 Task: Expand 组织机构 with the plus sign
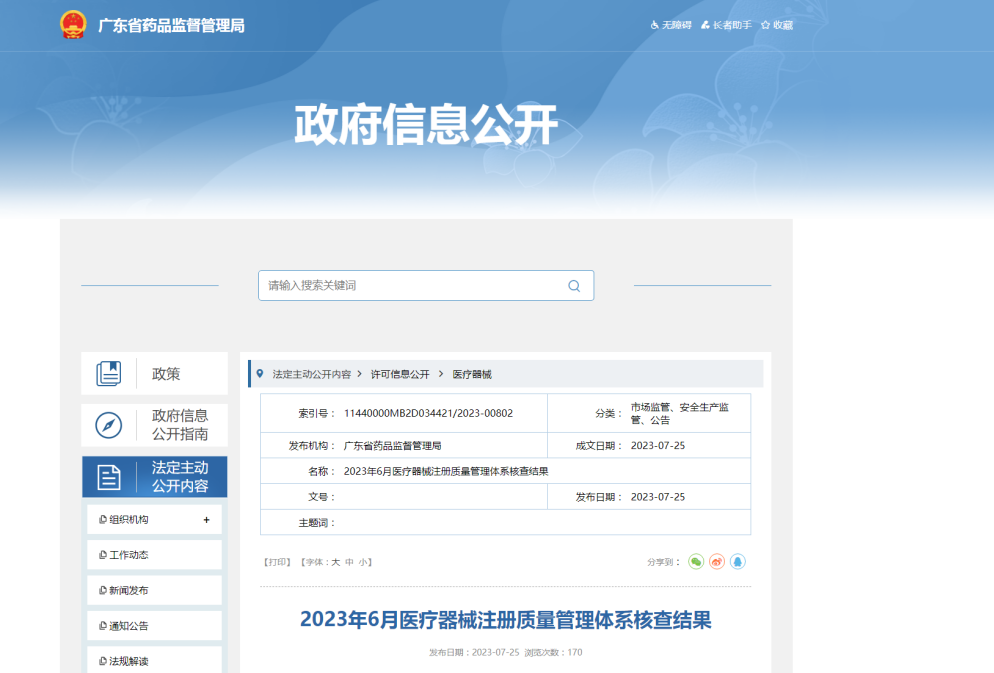click(207, 520)
